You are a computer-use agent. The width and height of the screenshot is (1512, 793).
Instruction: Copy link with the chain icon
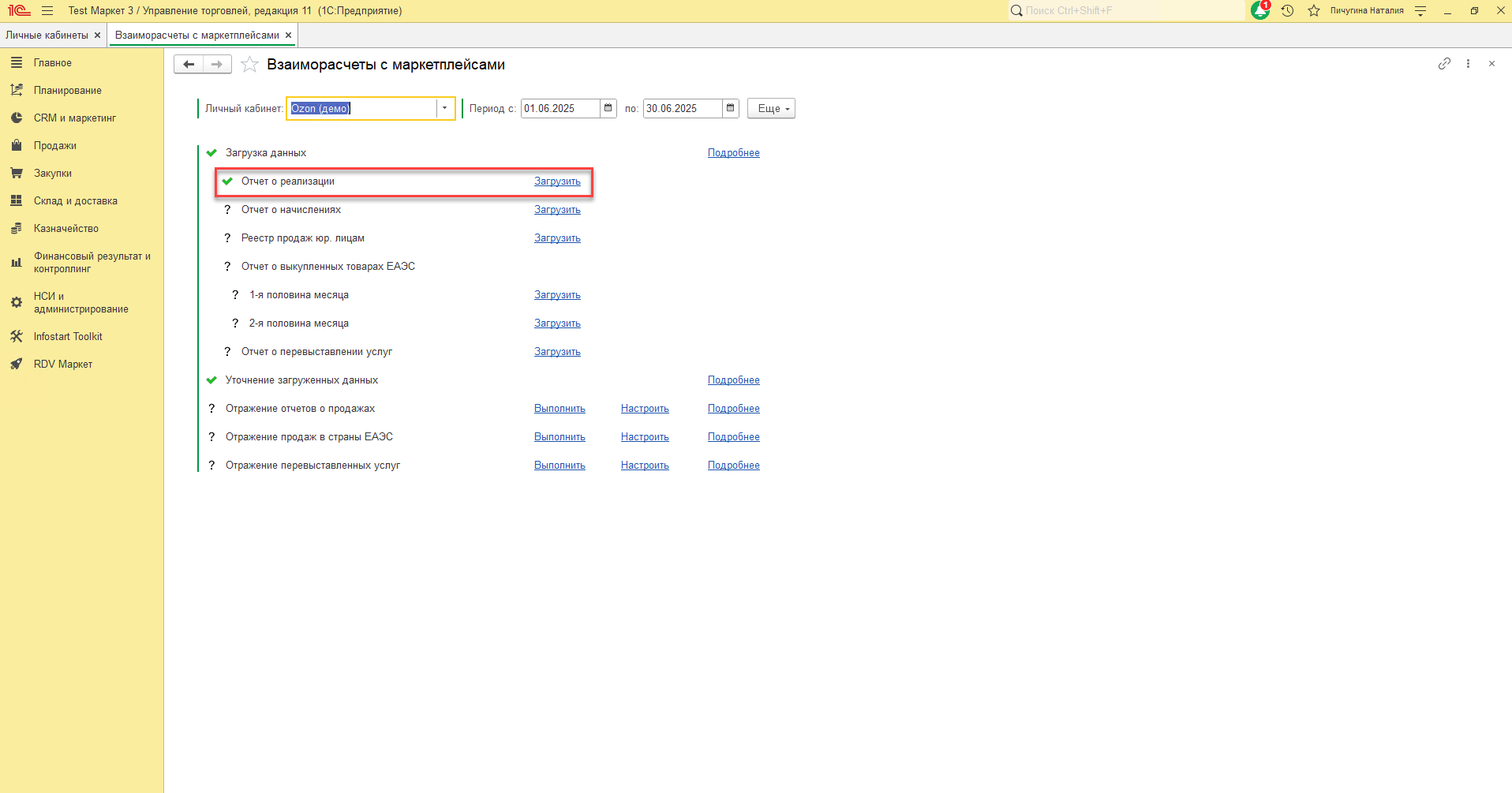tap(1444, 64)
